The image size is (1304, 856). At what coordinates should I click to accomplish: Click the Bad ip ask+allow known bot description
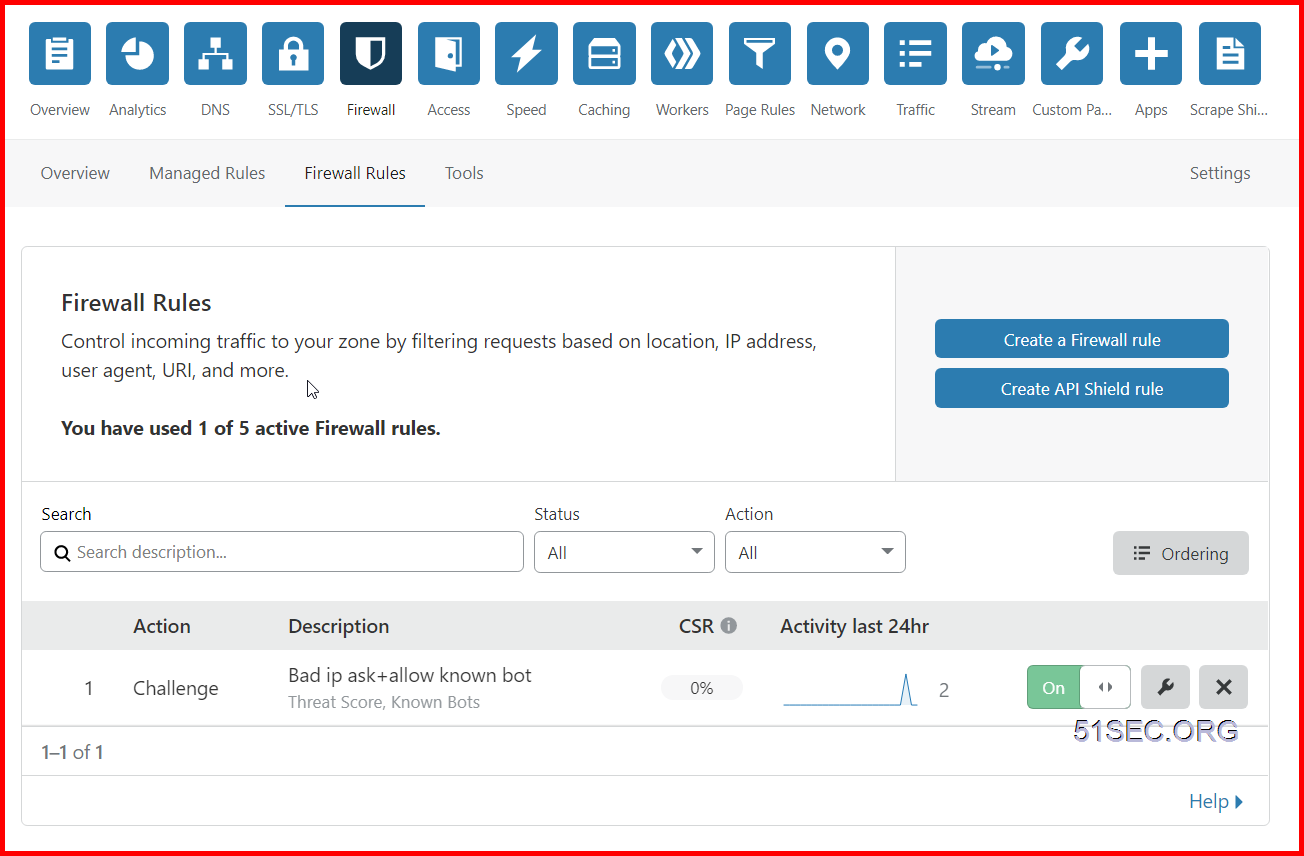[410, 675]
